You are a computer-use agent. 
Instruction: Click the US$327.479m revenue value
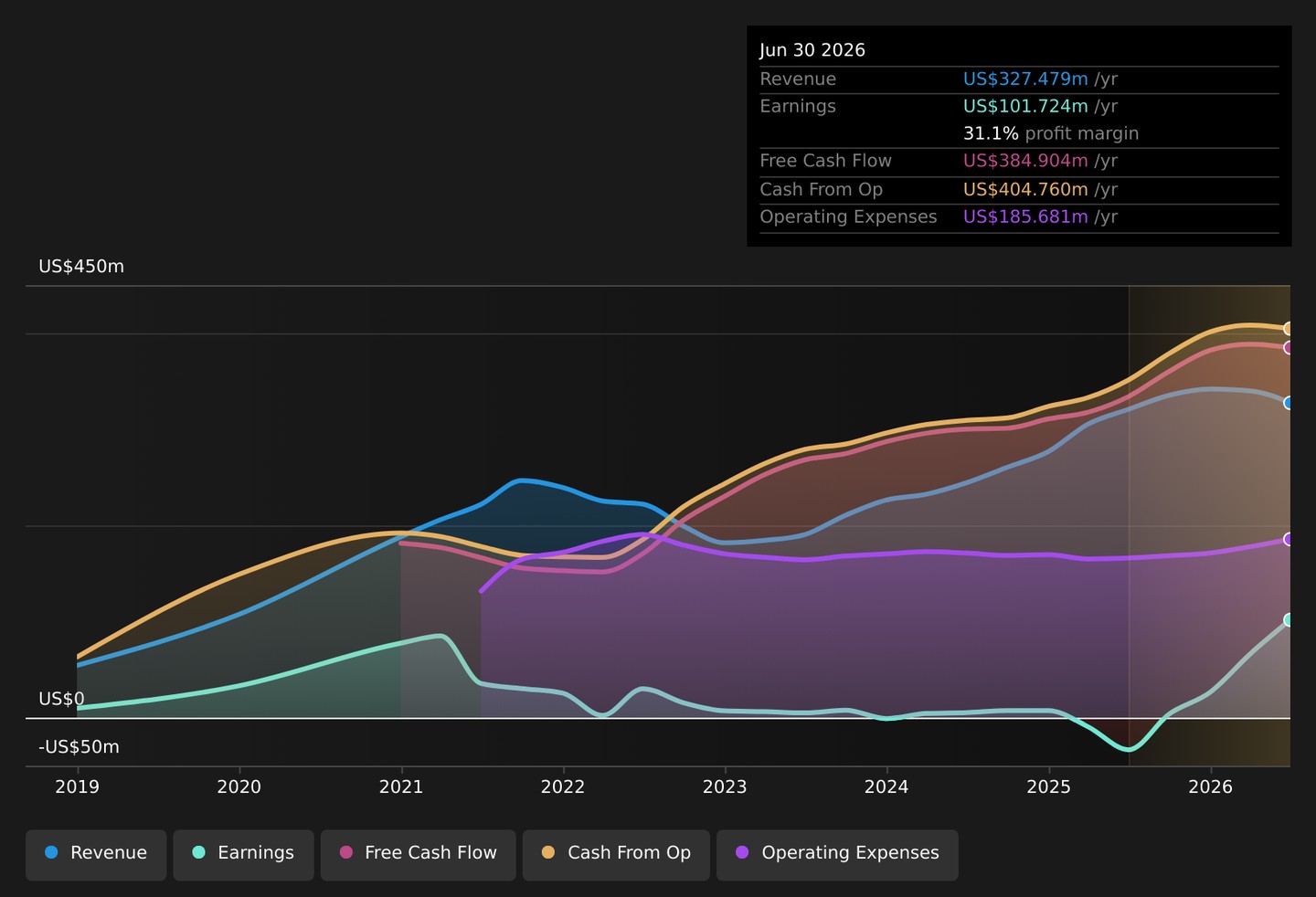click(1025, 79)
